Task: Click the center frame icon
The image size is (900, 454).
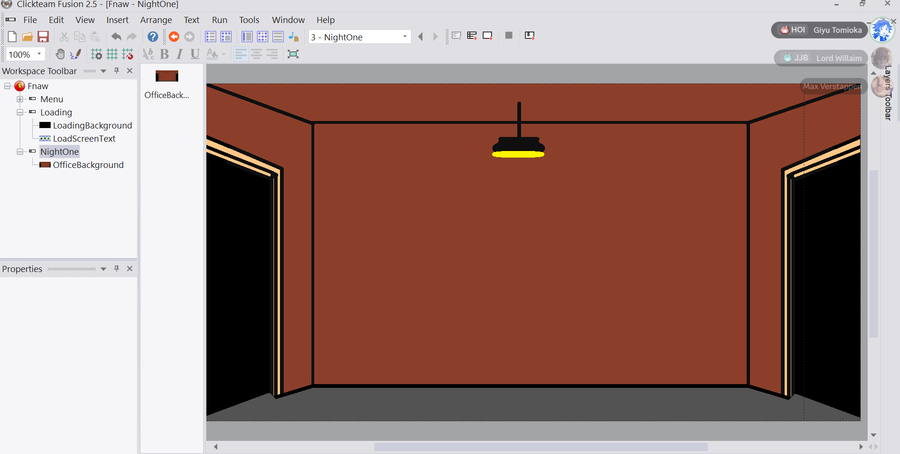Action: pos(293,54)
